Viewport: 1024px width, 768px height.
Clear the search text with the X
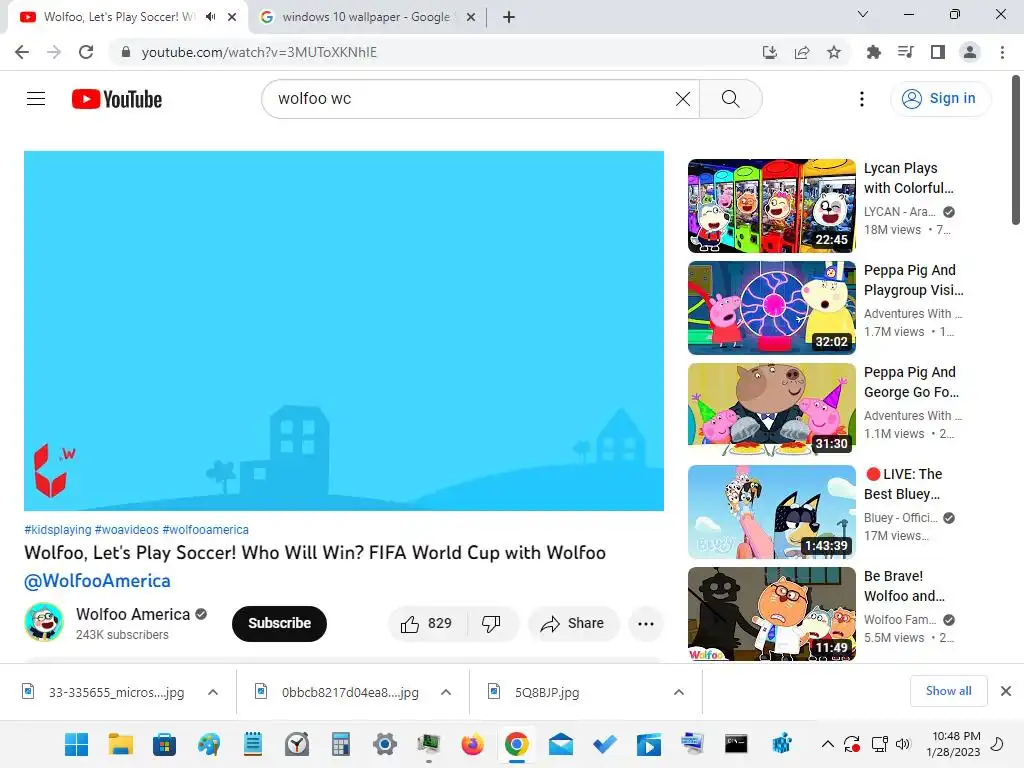[682, 99]
